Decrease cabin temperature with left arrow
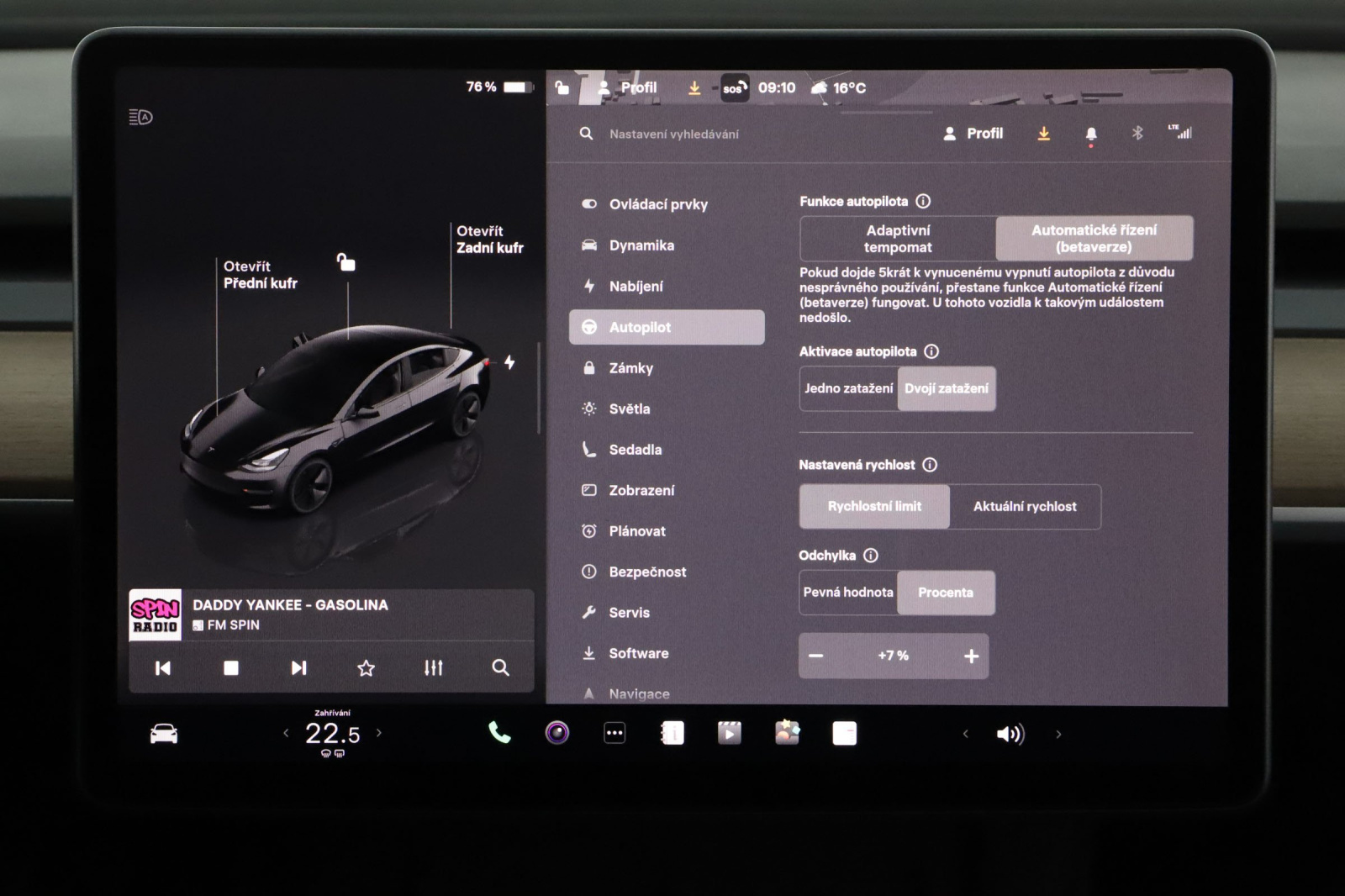Viewport: 1345px width, 896px height. (286, 733)
